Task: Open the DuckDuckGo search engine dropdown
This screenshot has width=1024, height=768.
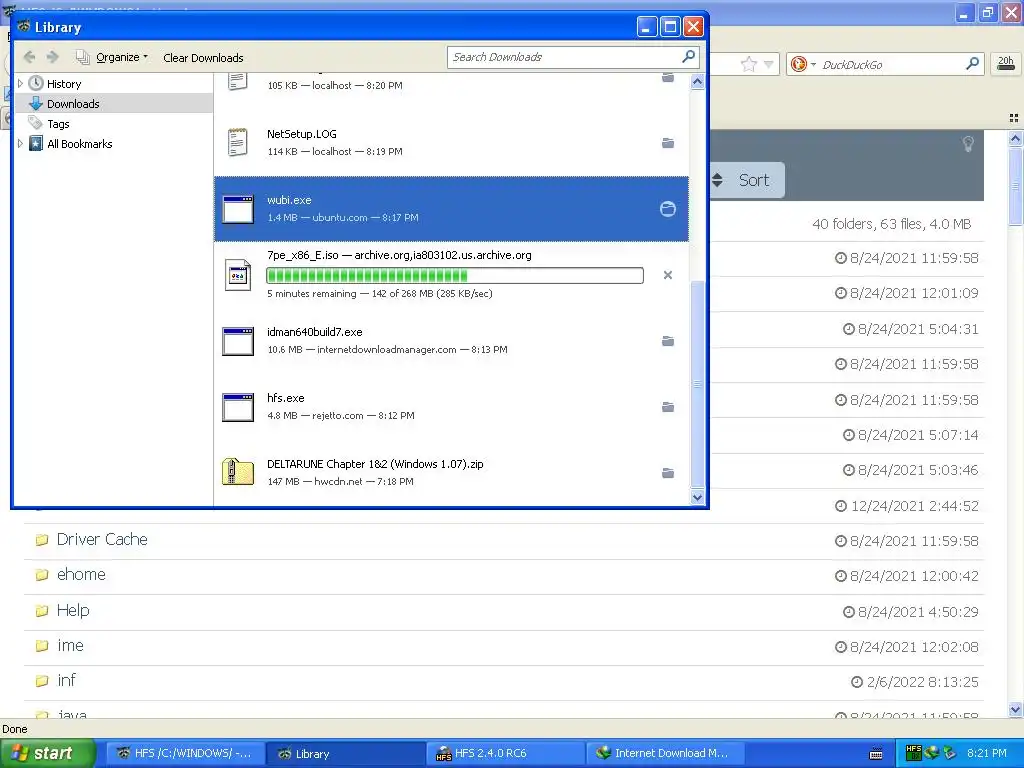Action: tap(803, 64)
